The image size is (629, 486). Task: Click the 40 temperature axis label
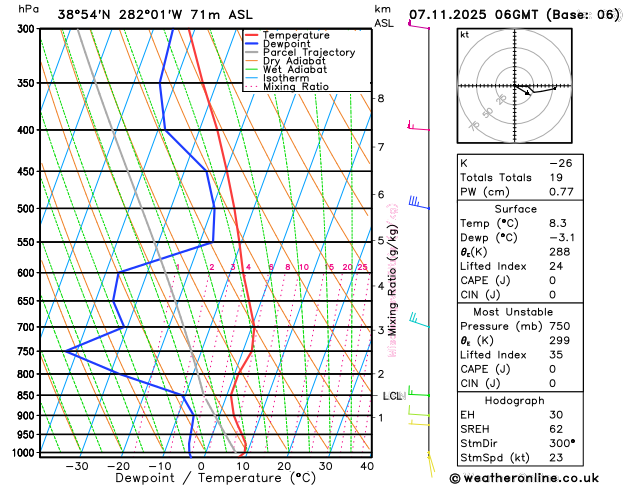pos(367,466)
